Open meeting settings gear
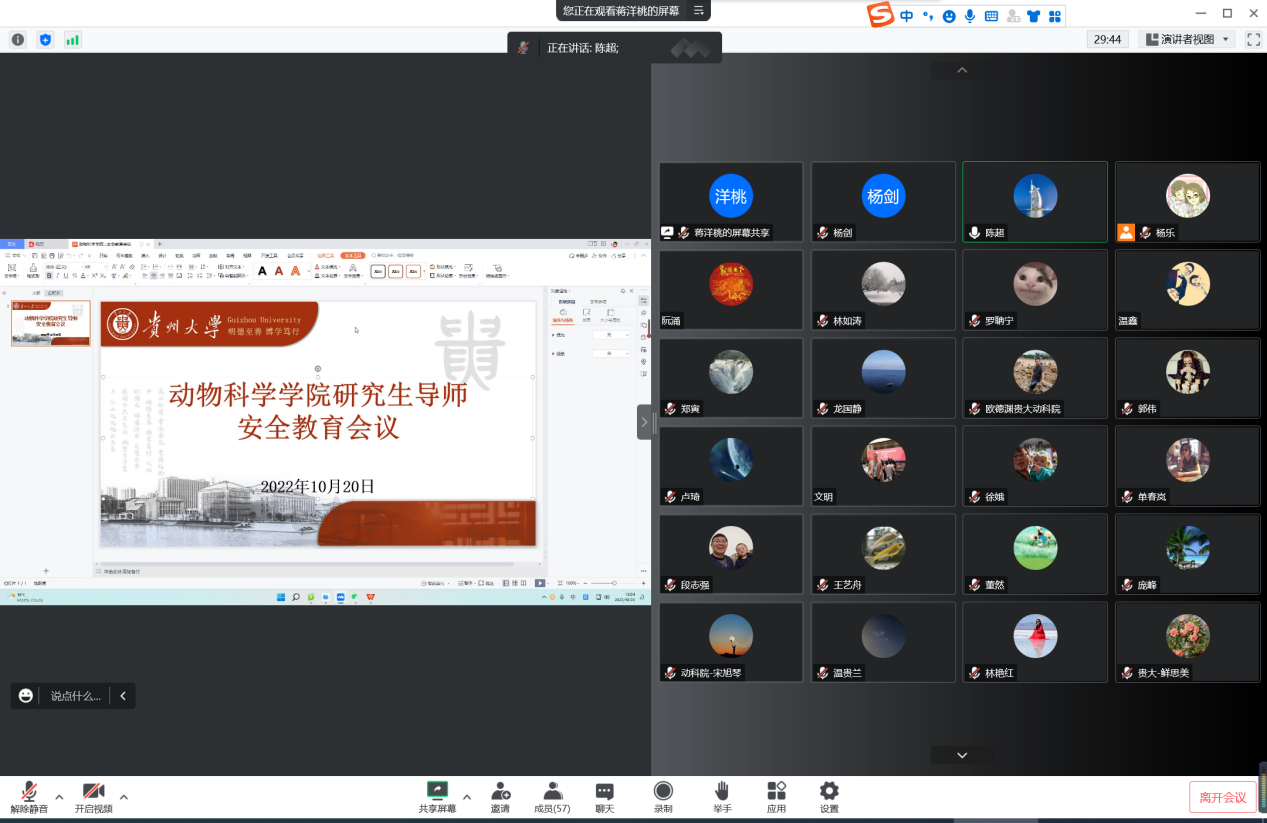The image size is (1267, 823). [829, 792]
